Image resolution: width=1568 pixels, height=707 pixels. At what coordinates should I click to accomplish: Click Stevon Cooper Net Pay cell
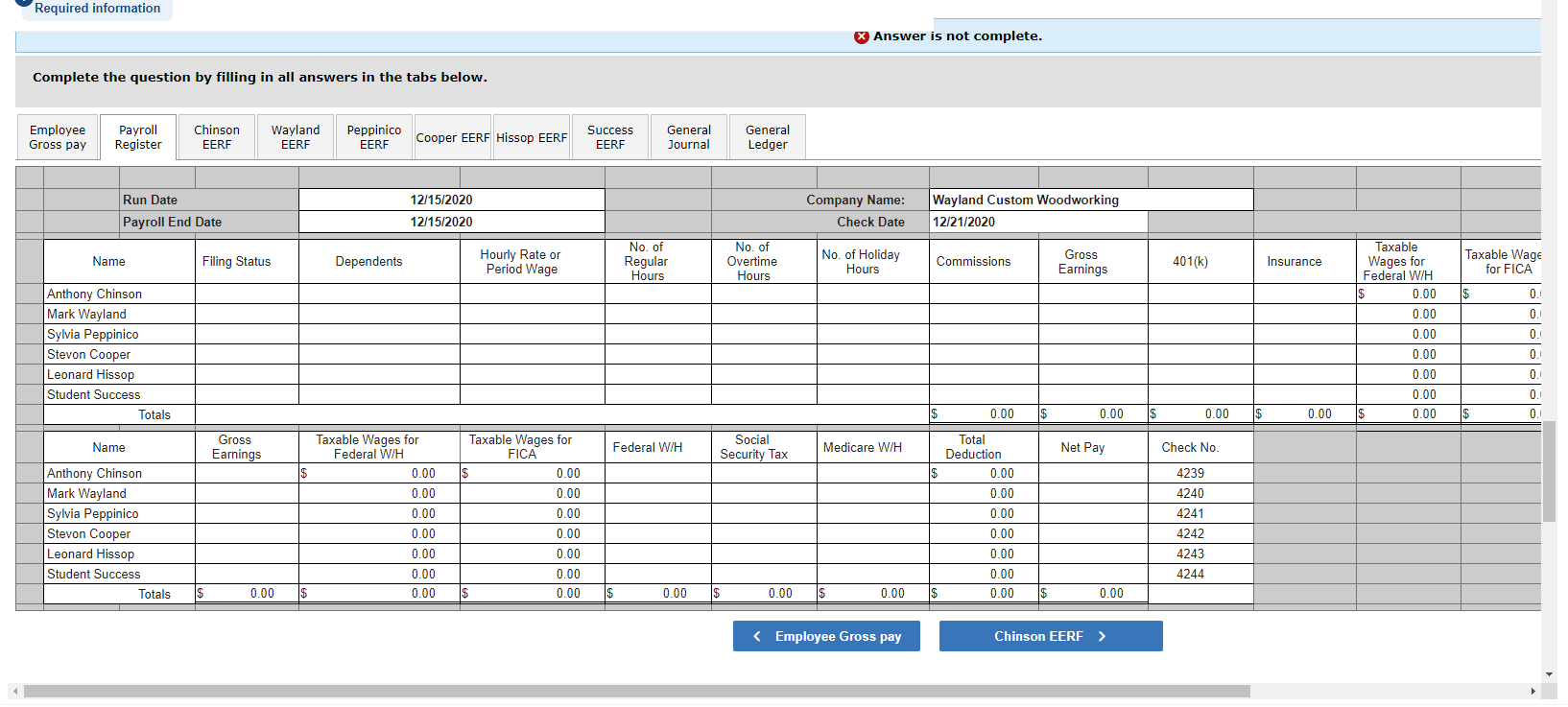pyautogui.click(x=1093, y=533)
